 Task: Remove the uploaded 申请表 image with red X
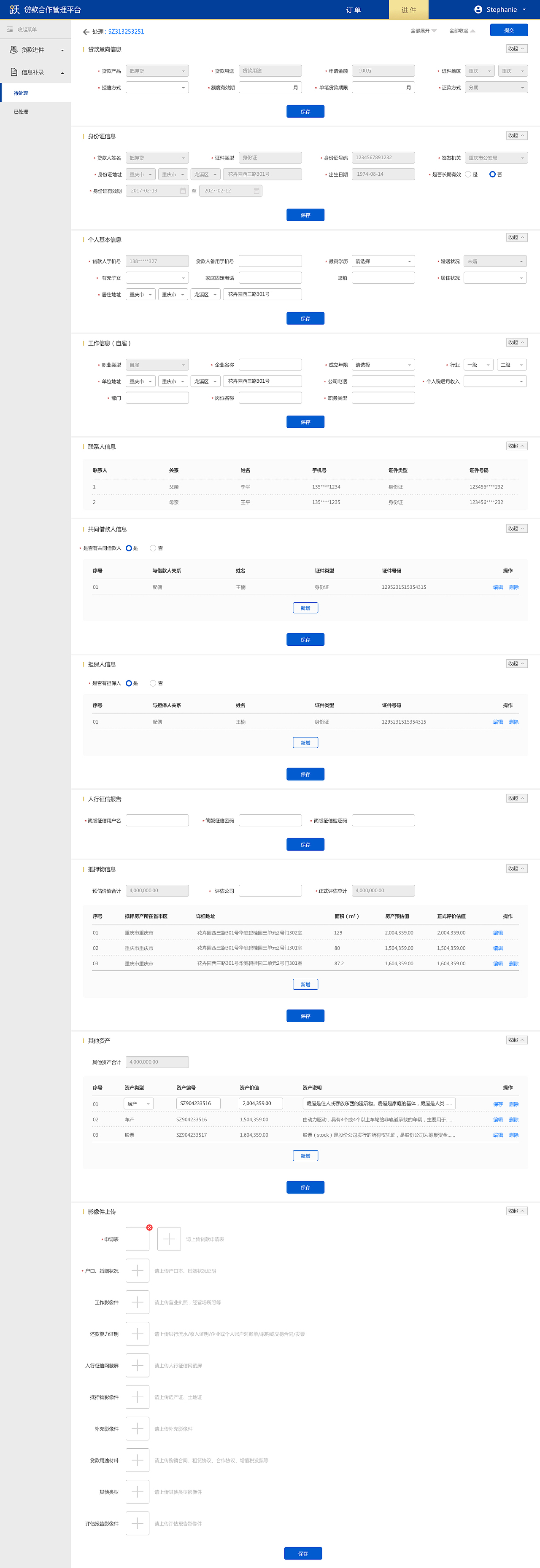coord(149,1228)
